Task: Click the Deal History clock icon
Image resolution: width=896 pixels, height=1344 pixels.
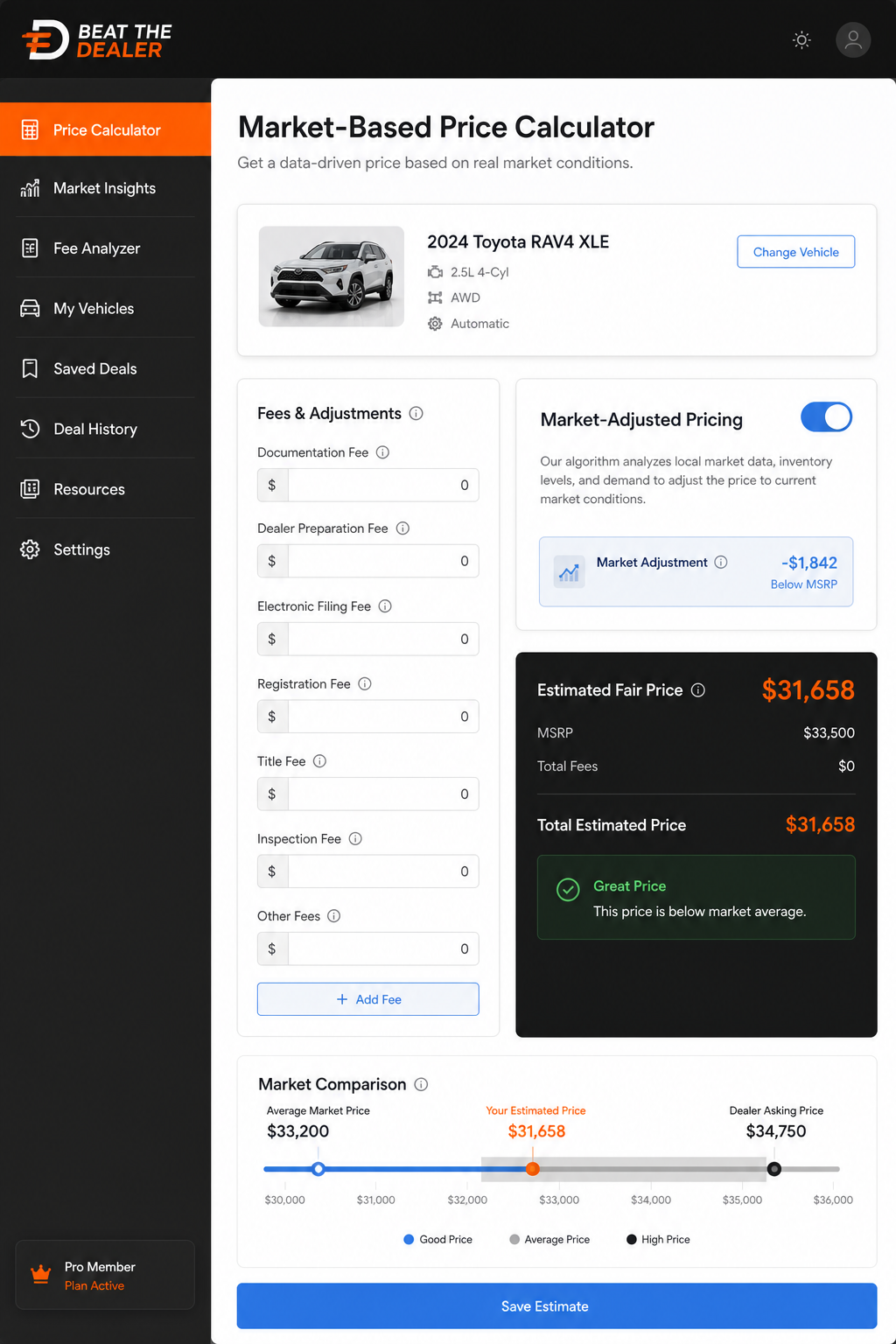Action: 30,429
